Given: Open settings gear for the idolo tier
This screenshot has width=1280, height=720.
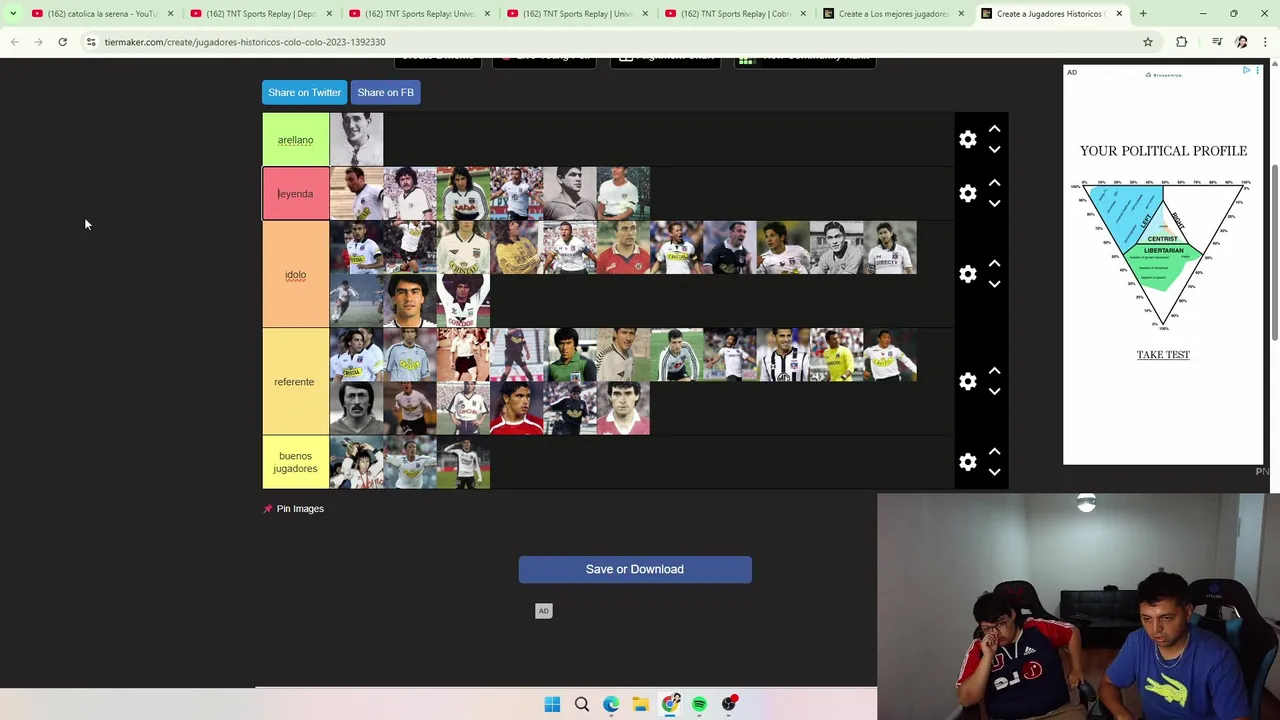Looking at the screenshot, I should tap(967, 274).
